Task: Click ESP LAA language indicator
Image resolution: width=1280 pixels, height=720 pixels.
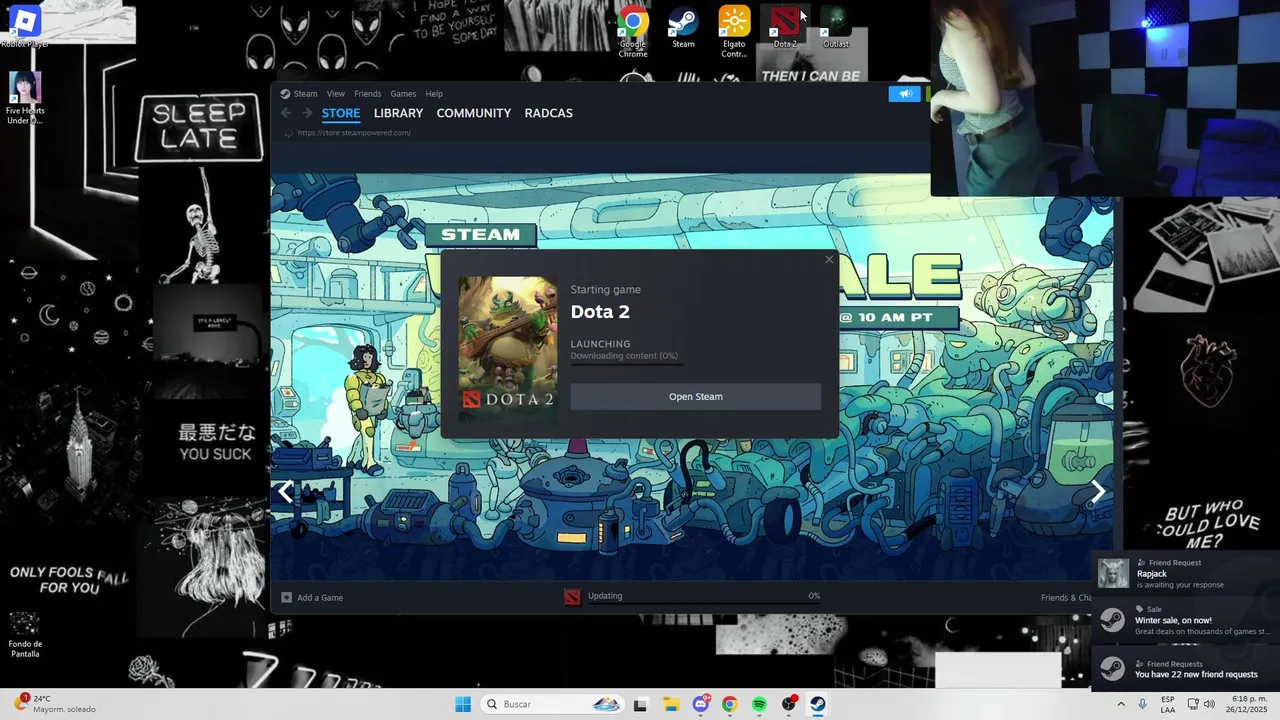Action: tap(1168, 704)
